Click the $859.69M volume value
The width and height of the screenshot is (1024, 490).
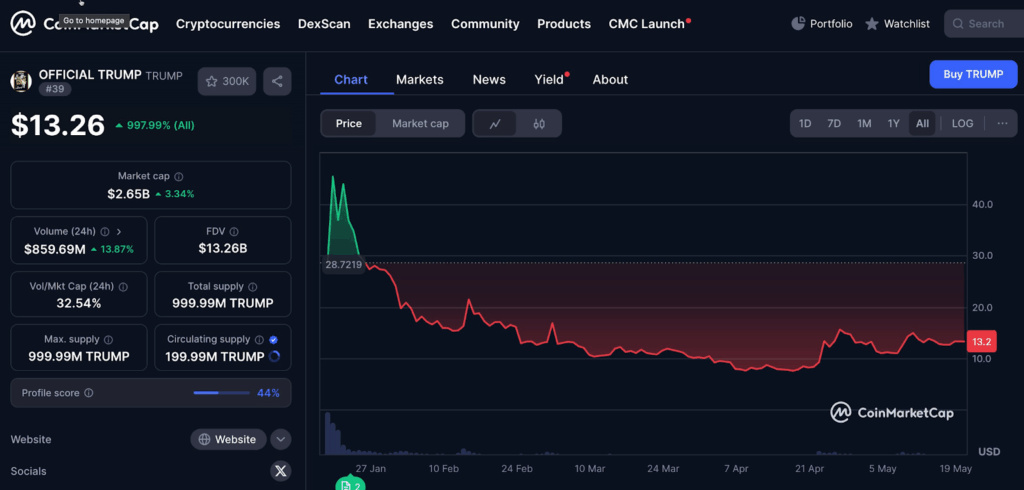click(55, 249)
